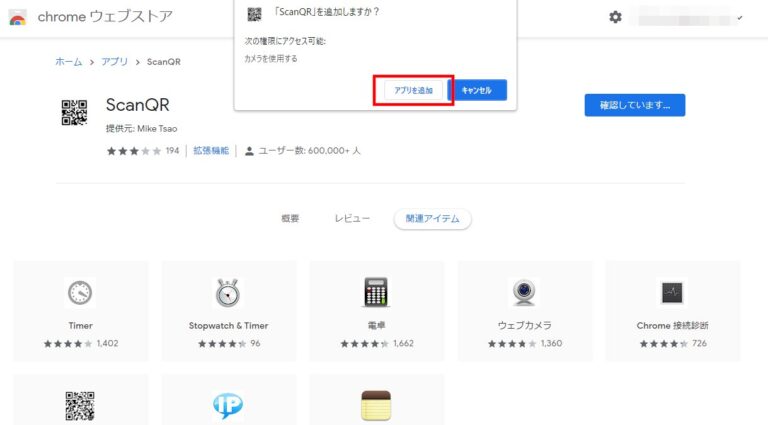Open settings via the gear icon
The height and width of the screenshot is (425, 768).
pyautogui.click(x=615, y=18)
